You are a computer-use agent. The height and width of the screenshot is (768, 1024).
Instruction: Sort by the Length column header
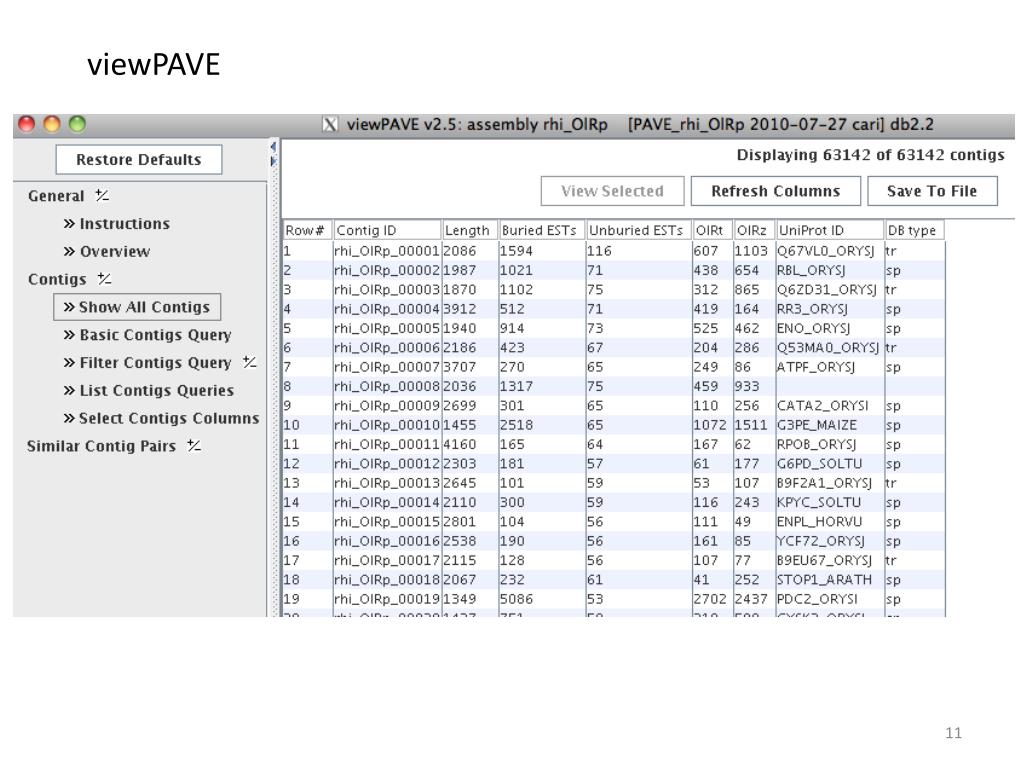click(x=470, y=231)
